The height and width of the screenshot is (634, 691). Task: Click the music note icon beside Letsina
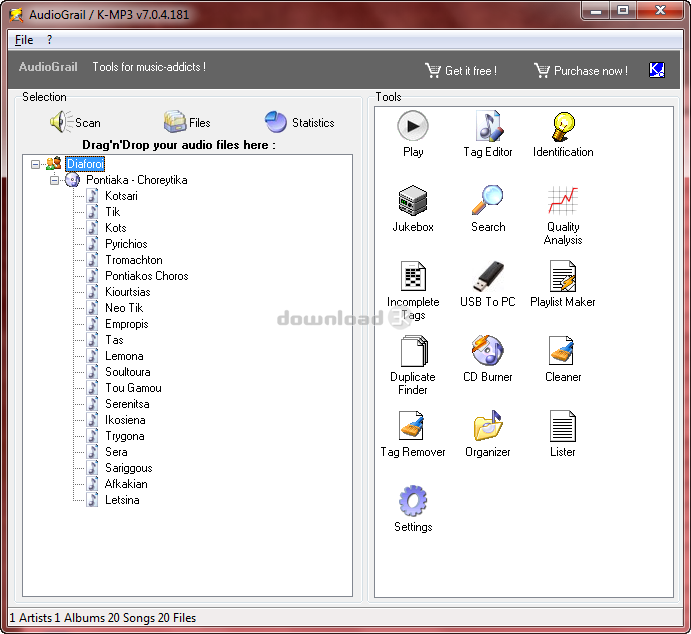tap(92, 500)
